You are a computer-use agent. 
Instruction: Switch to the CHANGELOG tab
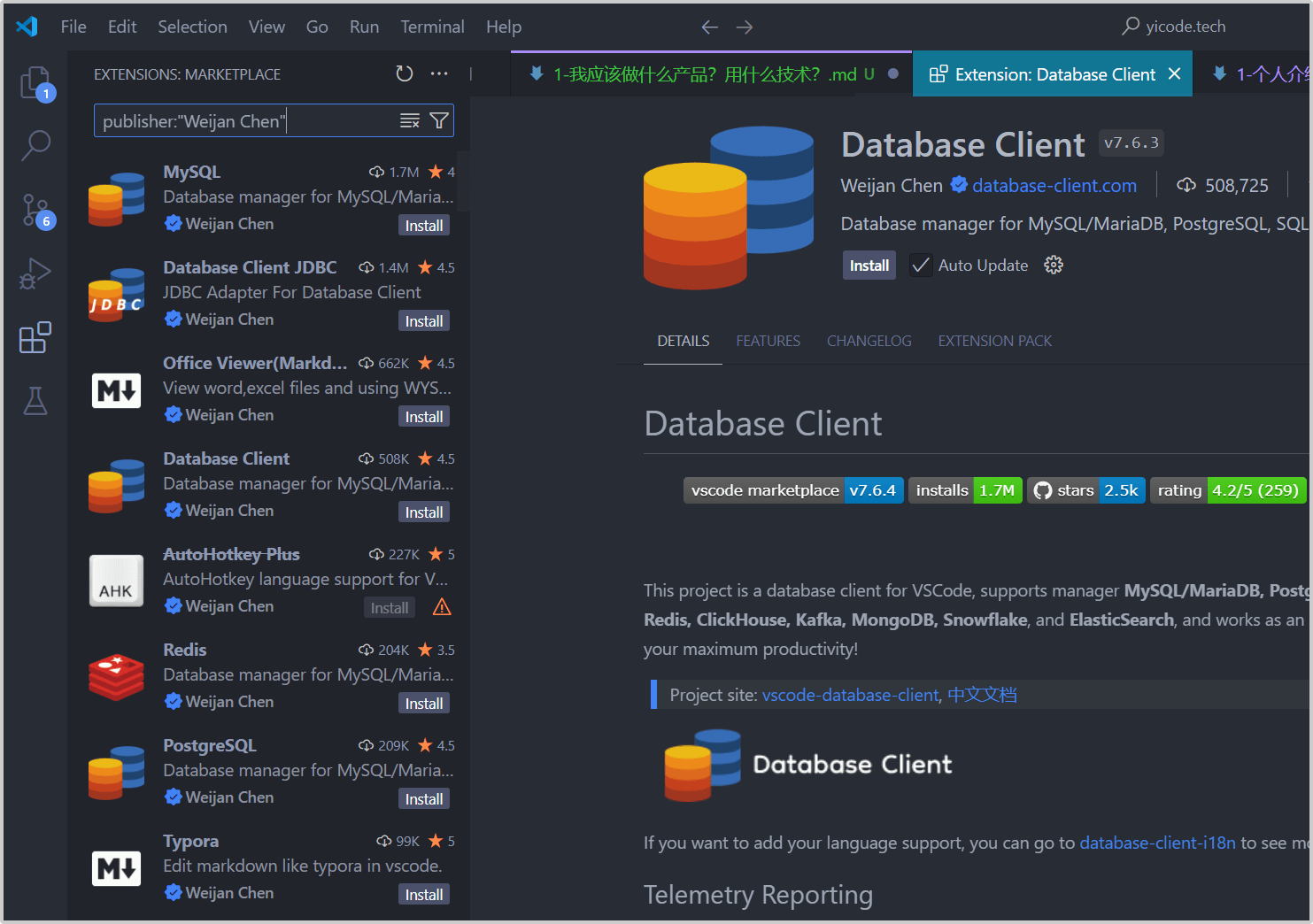pyautogui.click(x=869, y=341)
